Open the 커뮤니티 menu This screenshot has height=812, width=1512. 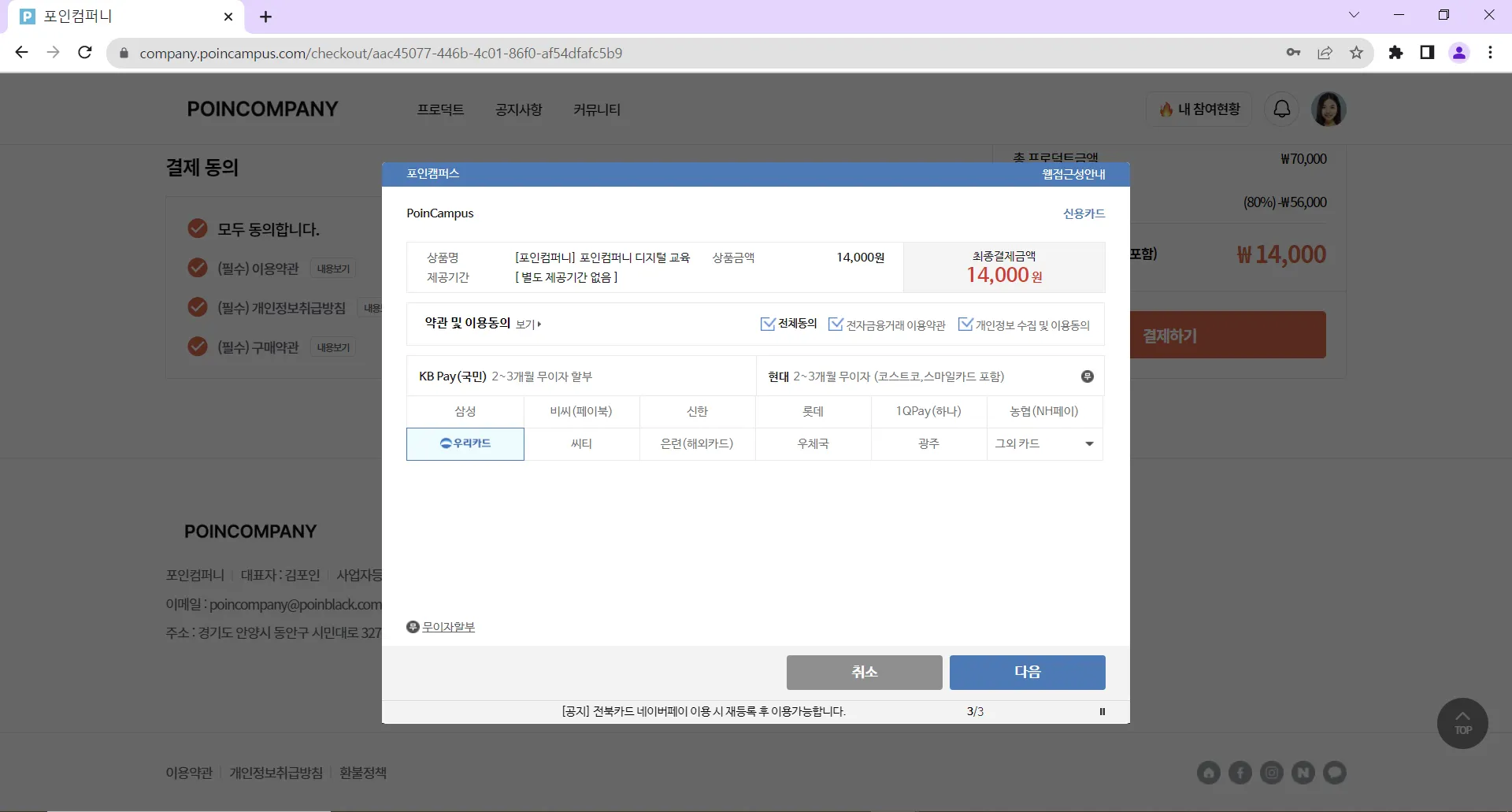pos(597,109)
